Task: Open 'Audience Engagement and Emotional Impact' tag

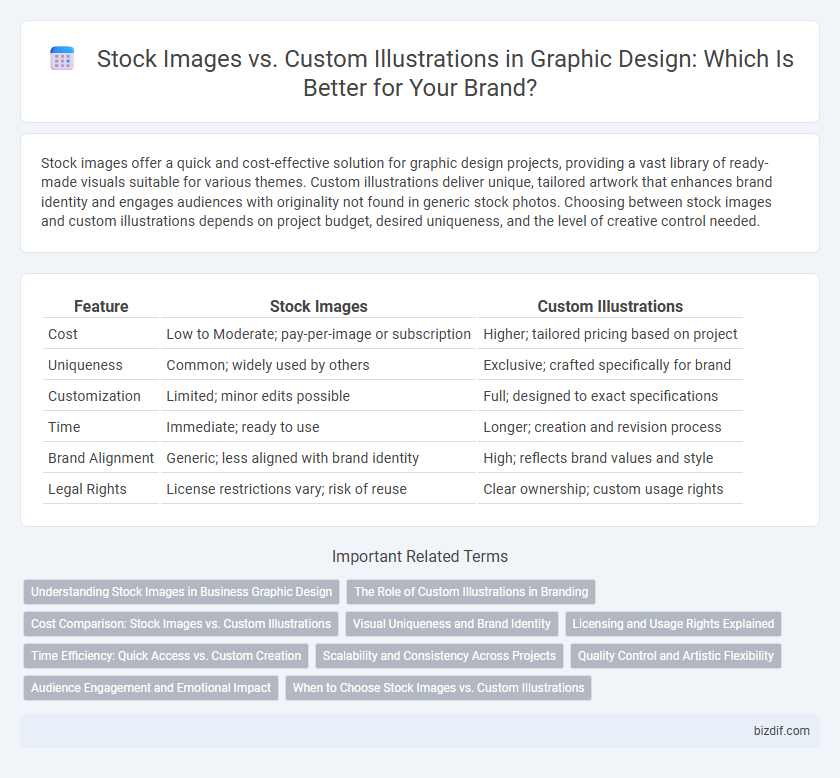Action: (151, 688)
